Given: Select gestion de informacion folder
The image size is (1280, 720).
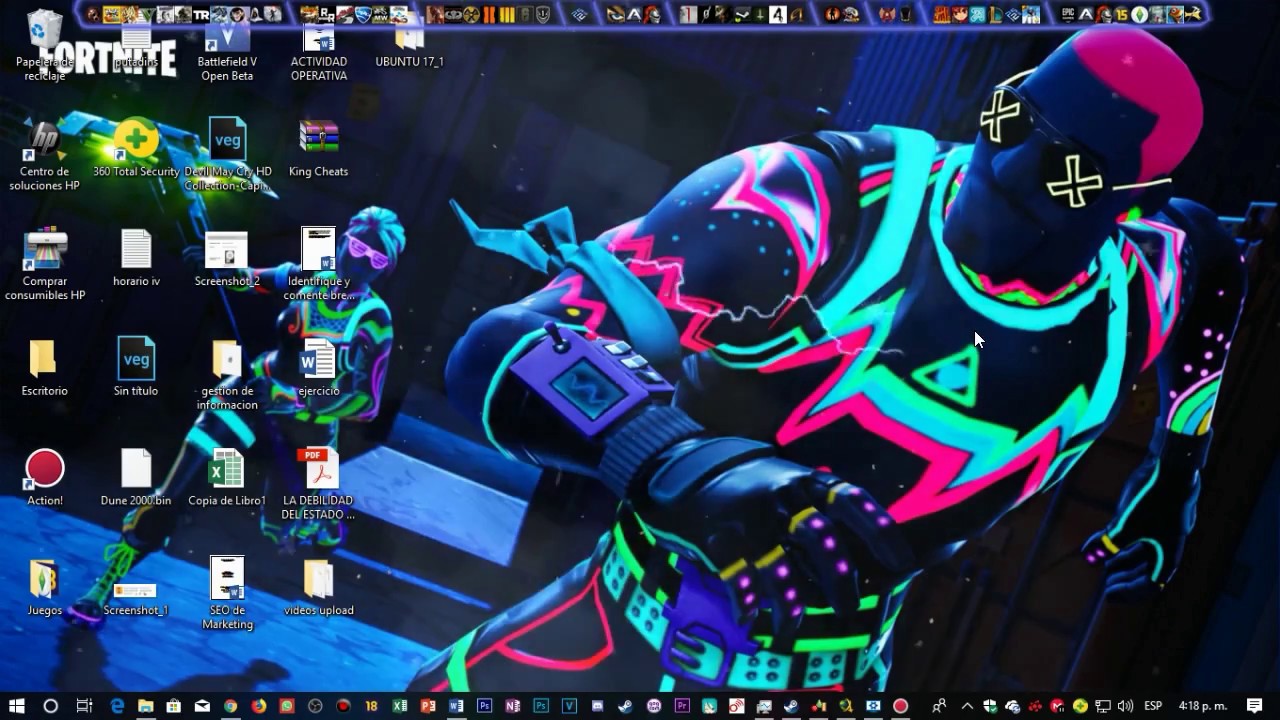Looking at the screenshot, I should click(x=227, y=375).
